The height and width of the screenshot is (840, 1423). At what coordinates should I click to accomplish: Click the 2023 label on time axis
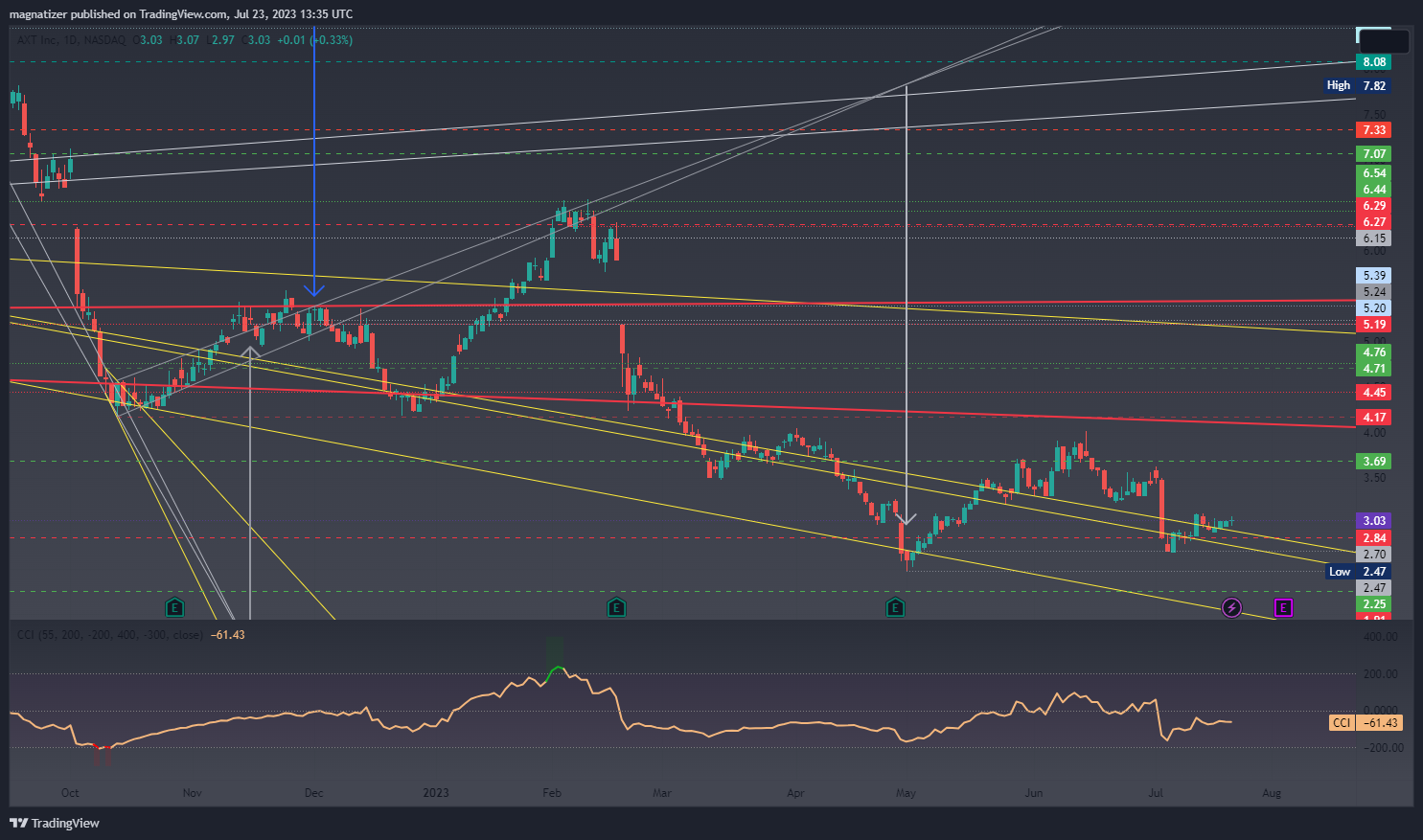[436, 793]
